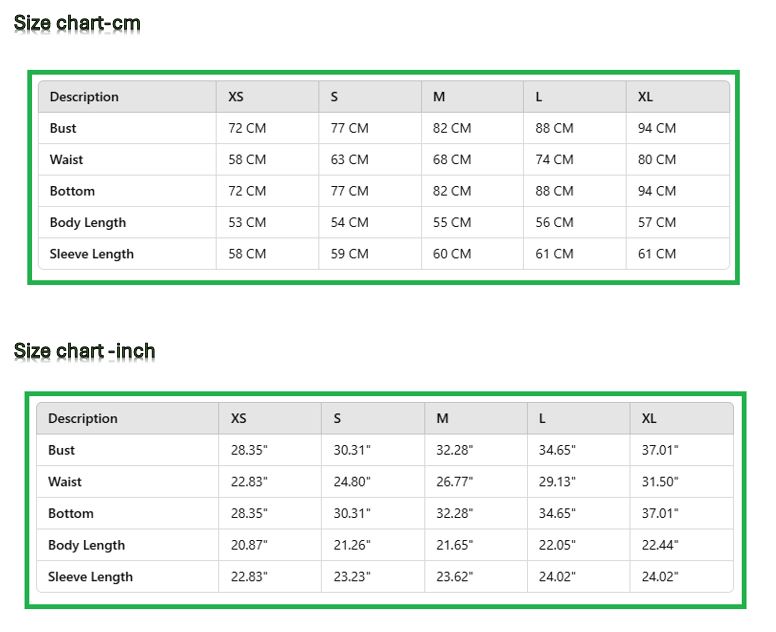776x632 pixels.
Task: Click the 74 CM waist cell for L
Action: [554, 160]
